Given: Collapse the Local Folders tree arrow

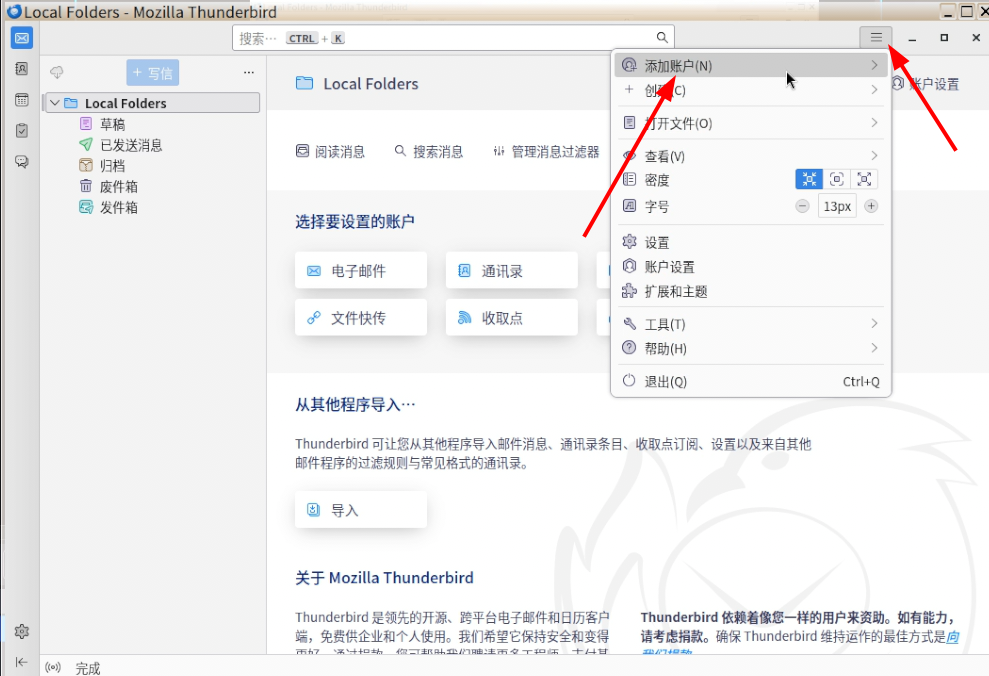Looking at the screenshot, I should 55,103.
